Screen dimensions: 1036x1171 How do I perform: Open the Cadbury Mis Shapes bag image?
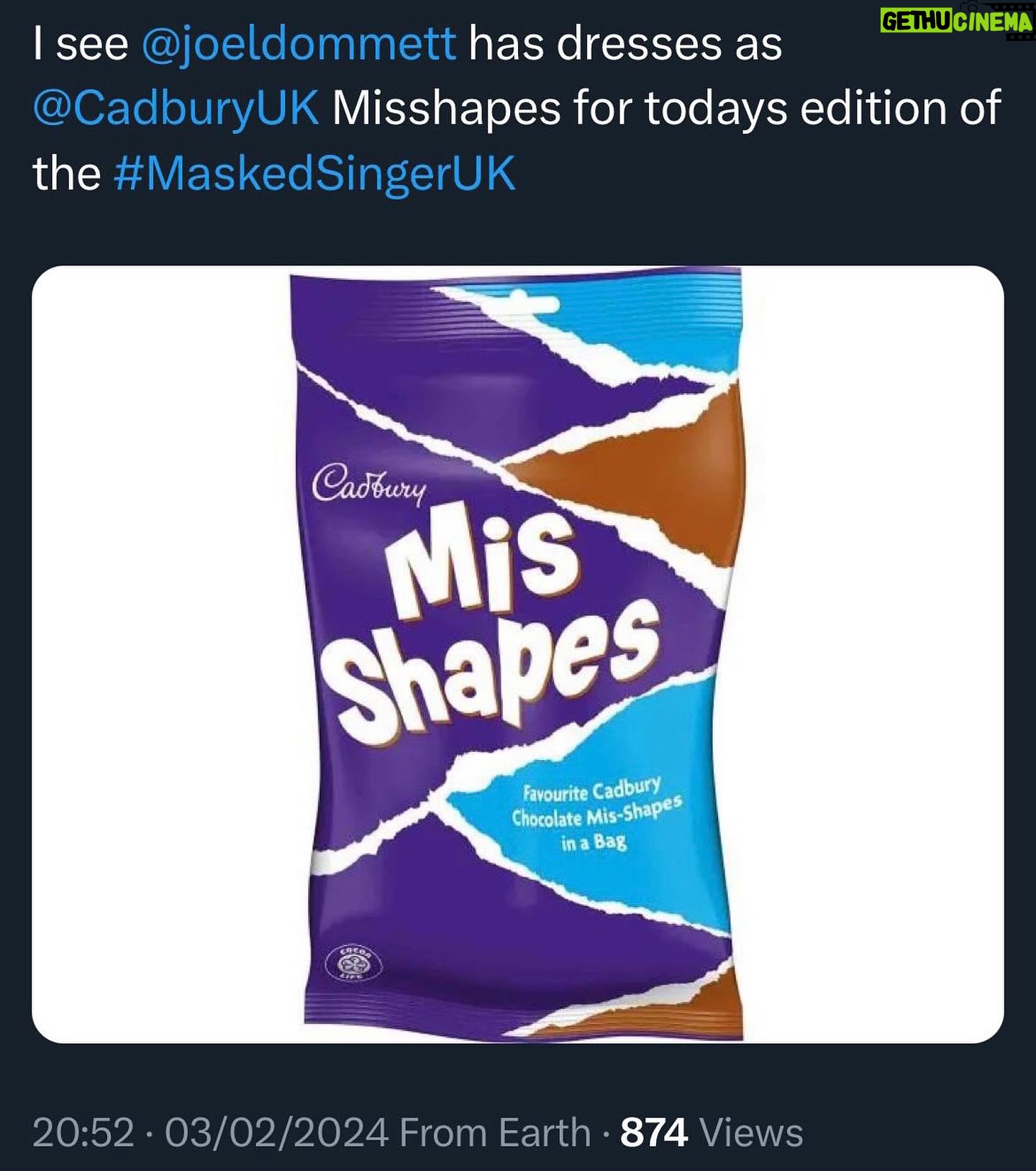pos(518,654)
